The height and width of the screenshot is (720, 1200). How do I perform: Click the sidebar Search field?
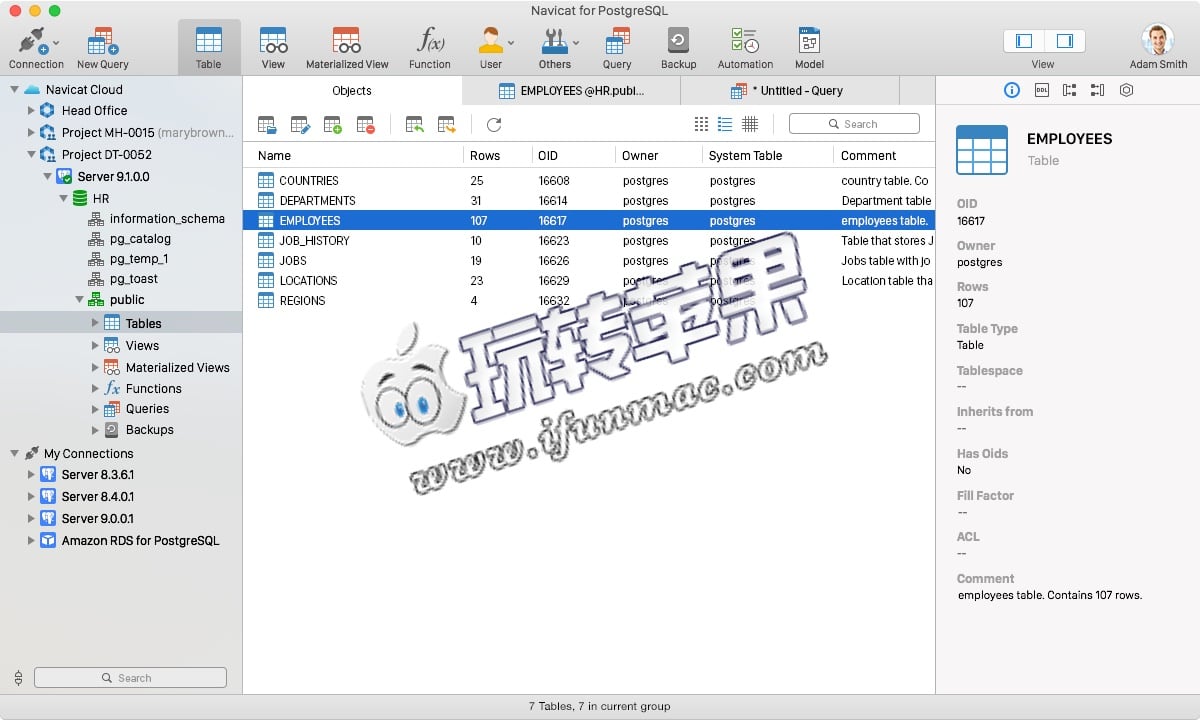tap(130, 677)
